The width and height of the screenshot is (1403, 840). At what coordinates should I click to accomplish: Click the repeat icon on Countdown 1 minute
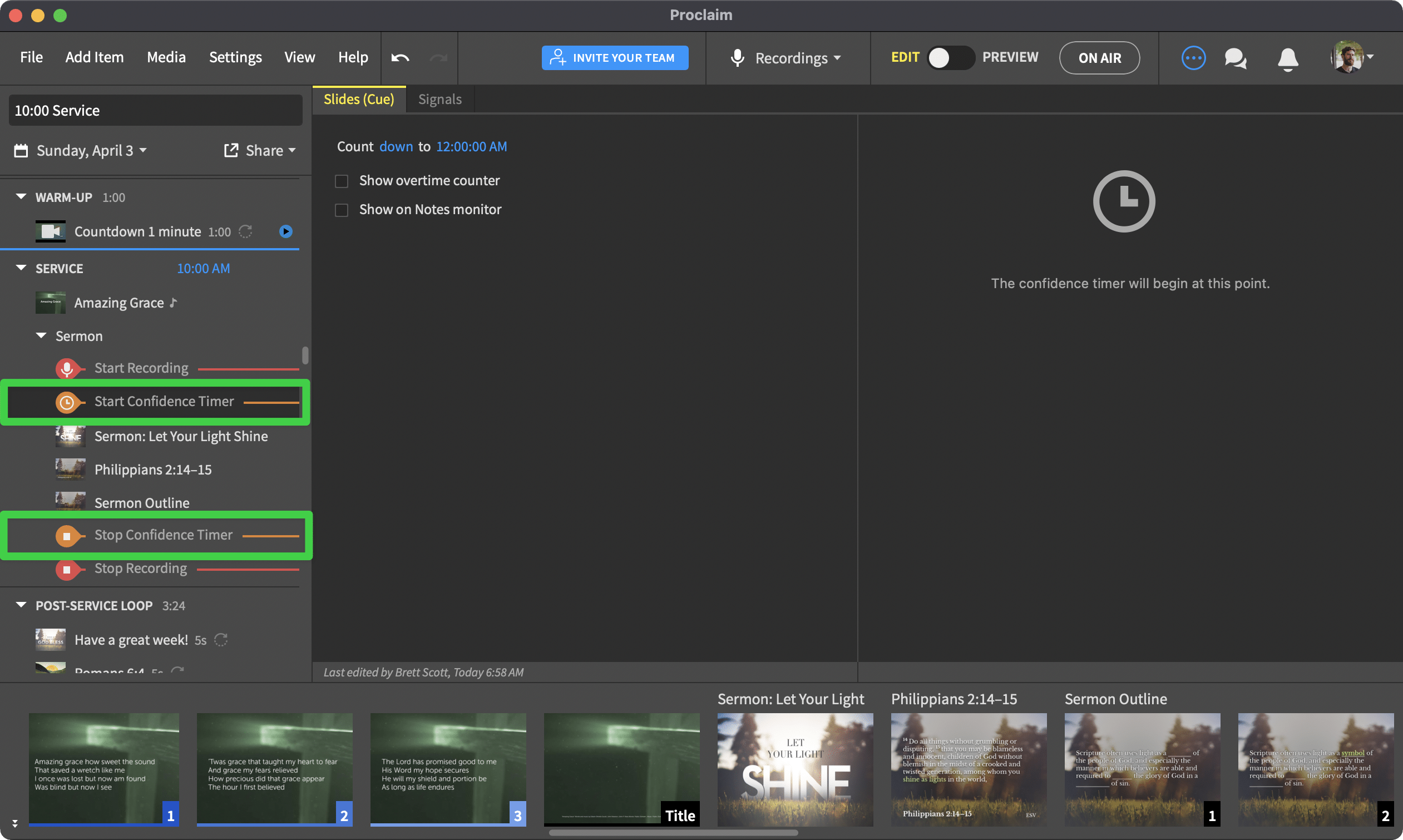(x=245, y=231)
